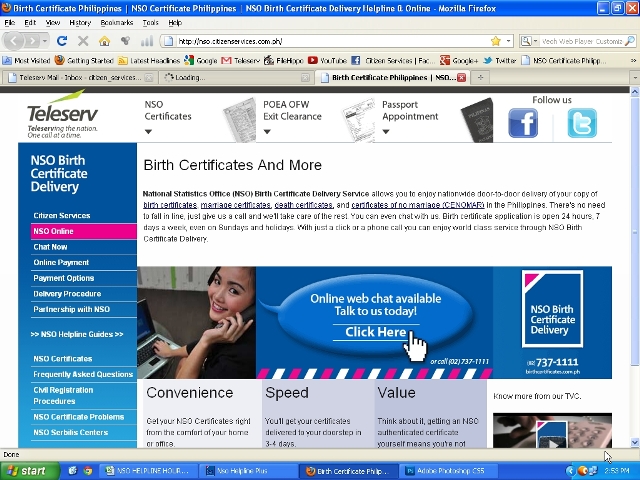Open Chat Now sidebar link

tap(50, 247)
